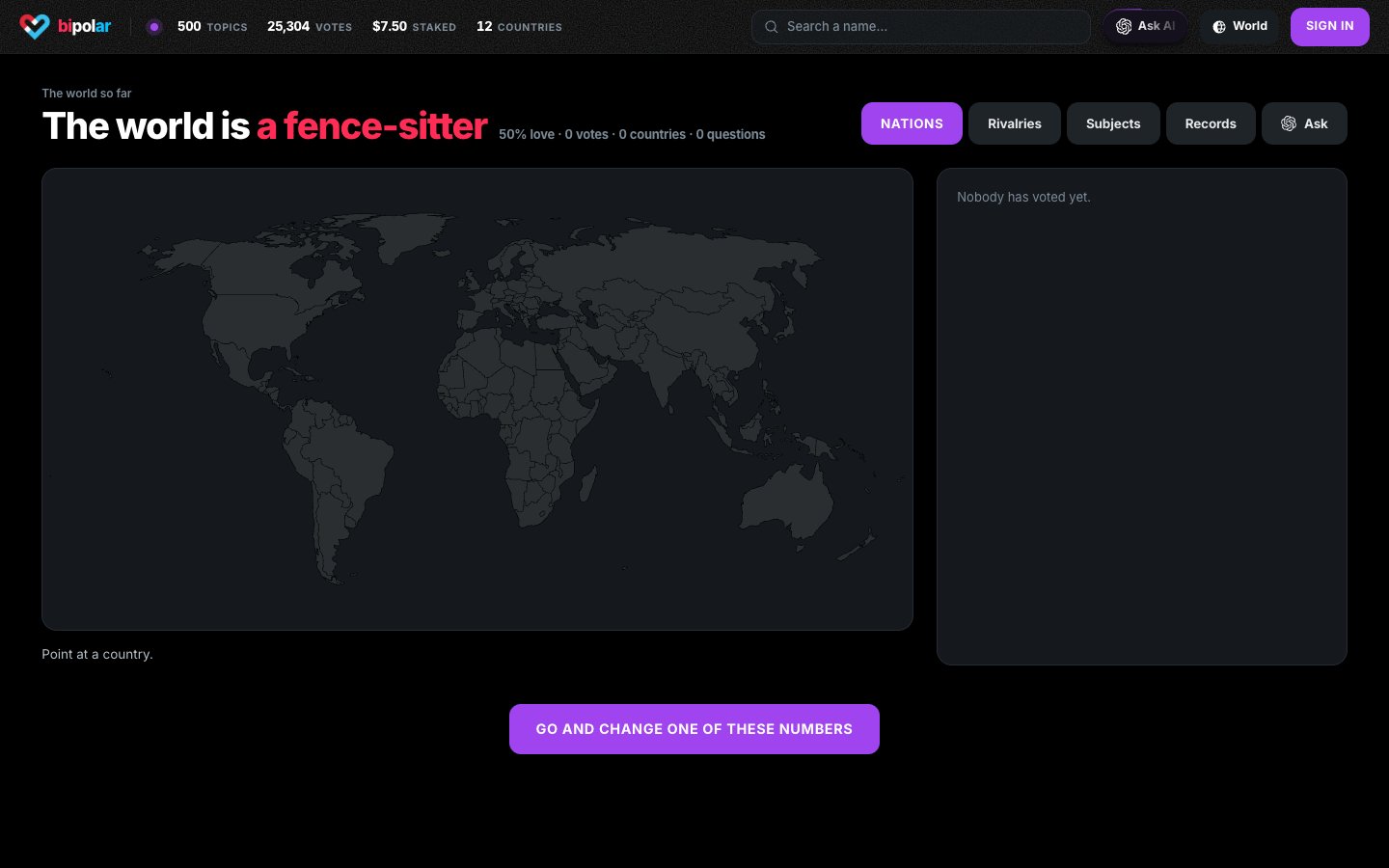The height and width of the screenshot is (868, 1389).
Task: Click the Ask AI swirl icon in header
Action: tap(1124, 27)
